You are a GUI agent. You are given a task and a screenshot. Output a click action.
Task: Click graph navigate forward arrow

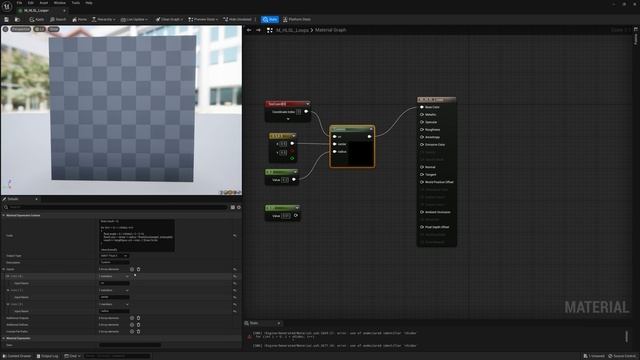pos(258,30)
